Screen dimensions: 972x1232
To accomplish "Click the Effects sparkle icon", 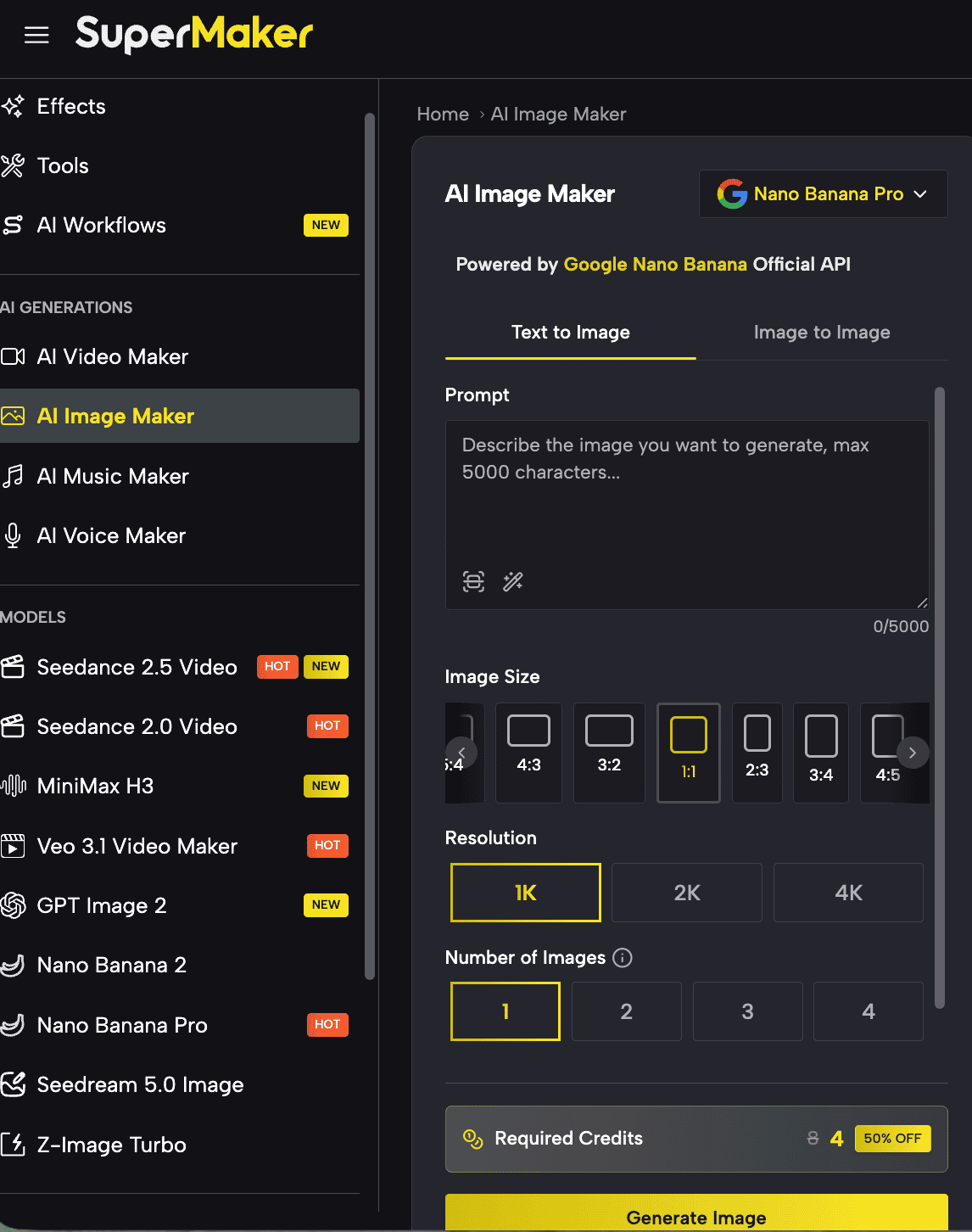I will pyautogui.click(x=13, y=106).
